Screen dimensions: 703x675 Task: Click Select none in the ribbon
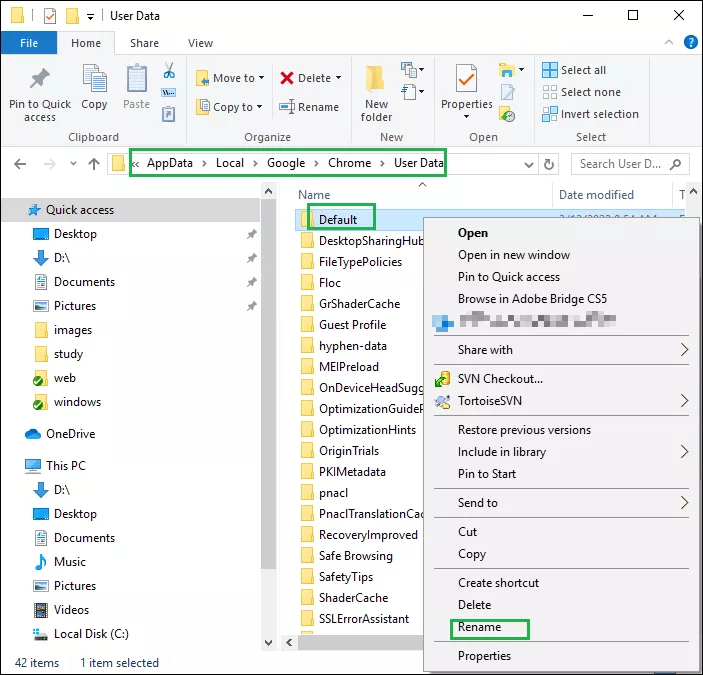click(x=581, y=92)
